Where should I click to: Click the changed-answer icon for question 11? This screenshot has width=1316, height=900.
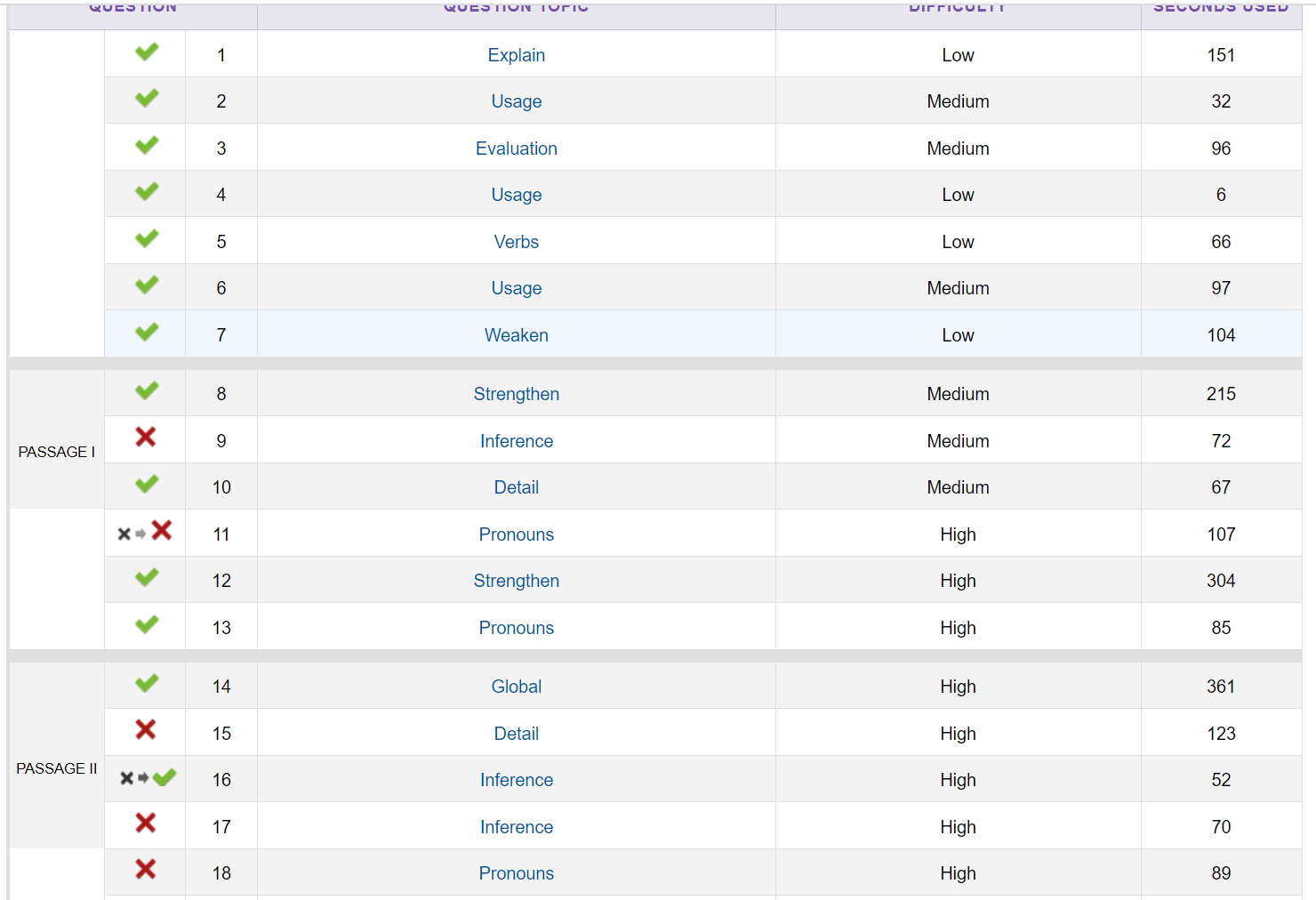(x=145, y=532)
